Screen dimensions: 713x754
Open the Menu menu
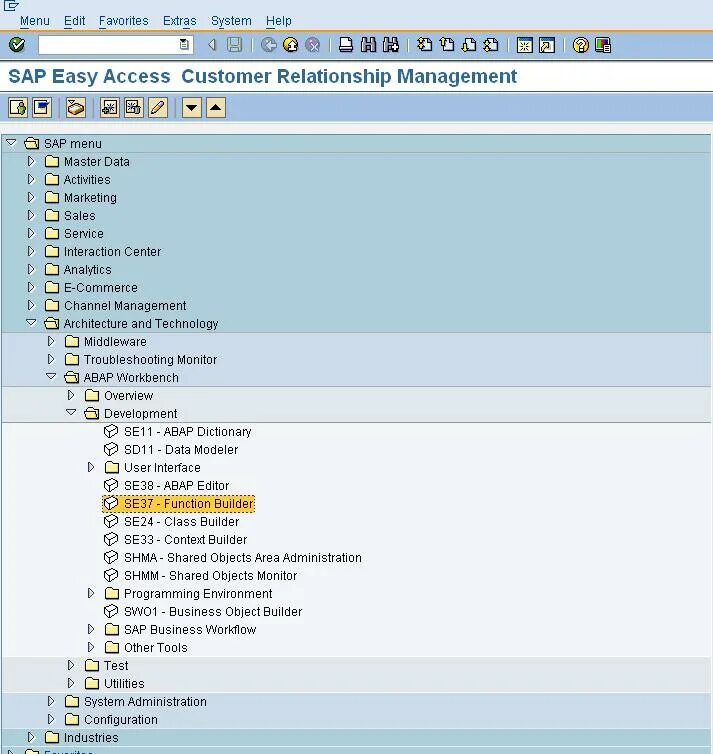(x=35, y=21)
